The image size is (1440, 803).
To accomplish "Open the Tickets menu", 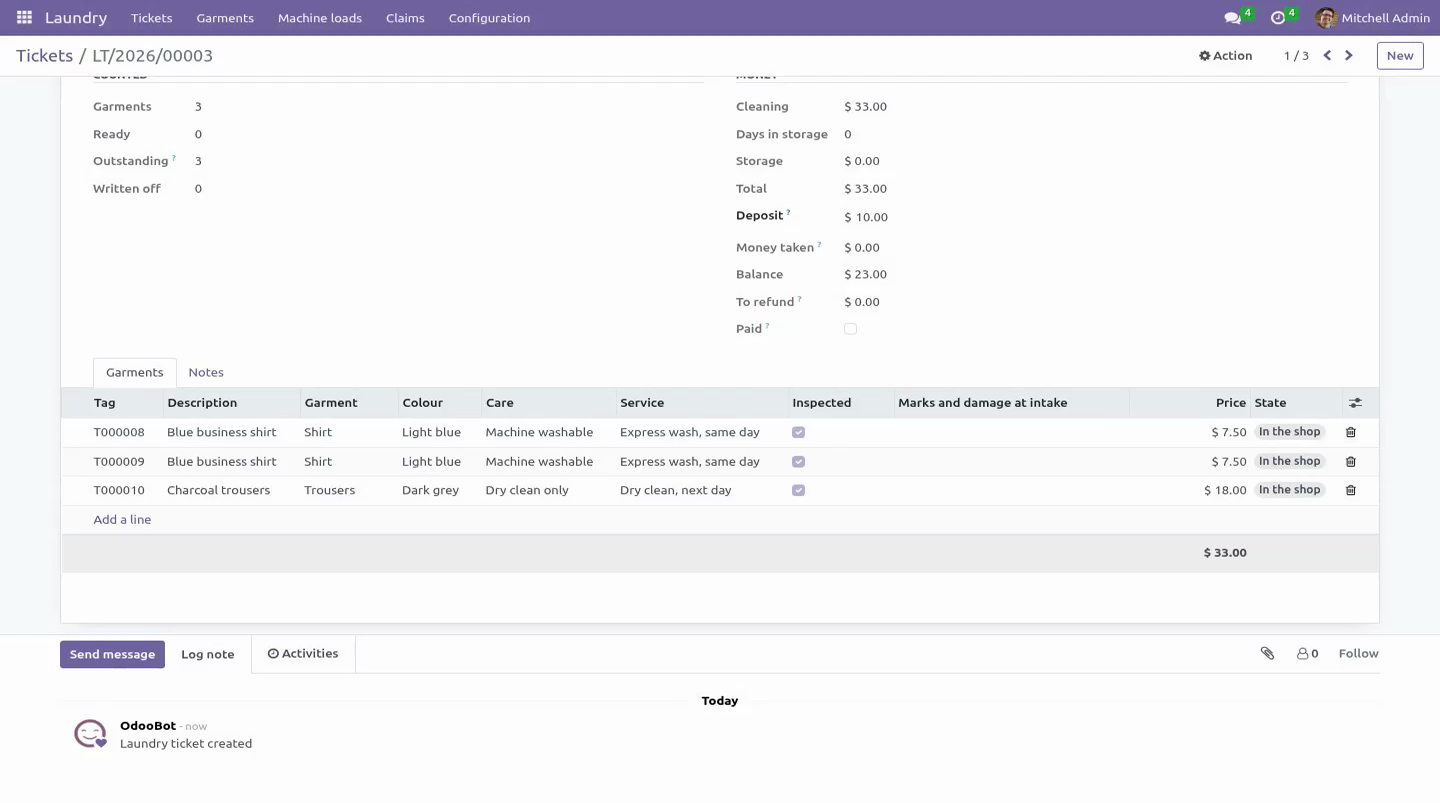I will point(151,18).
